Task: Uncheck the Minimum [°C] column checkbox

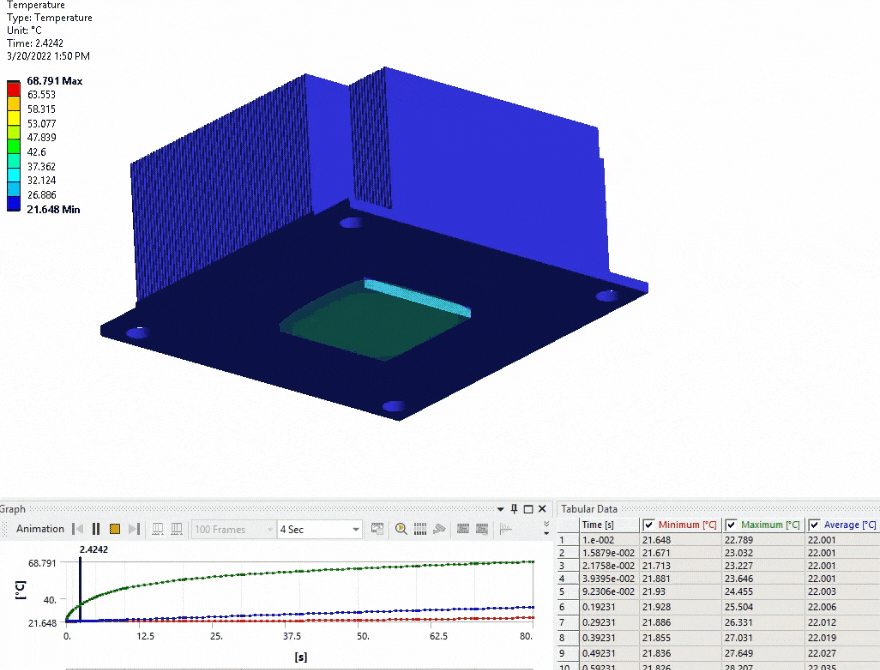Action: [649, 525]
